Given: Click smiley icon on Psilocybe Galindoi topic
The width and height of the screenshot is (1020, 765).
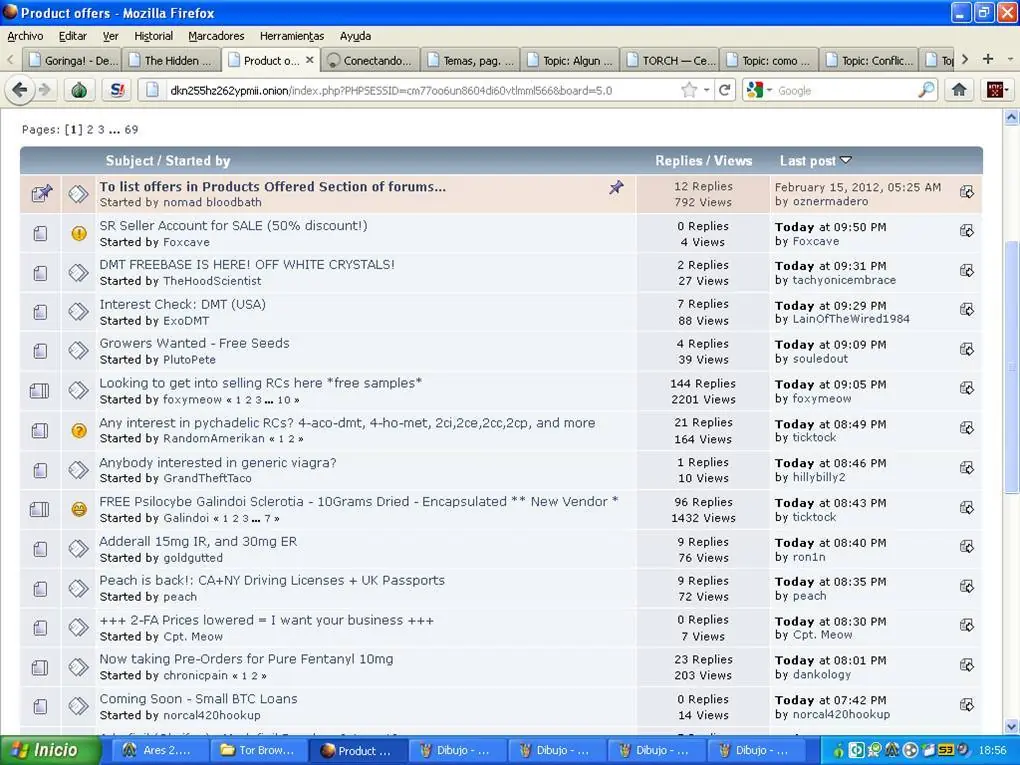Looking at the screenshot, I should coord(79,509).
